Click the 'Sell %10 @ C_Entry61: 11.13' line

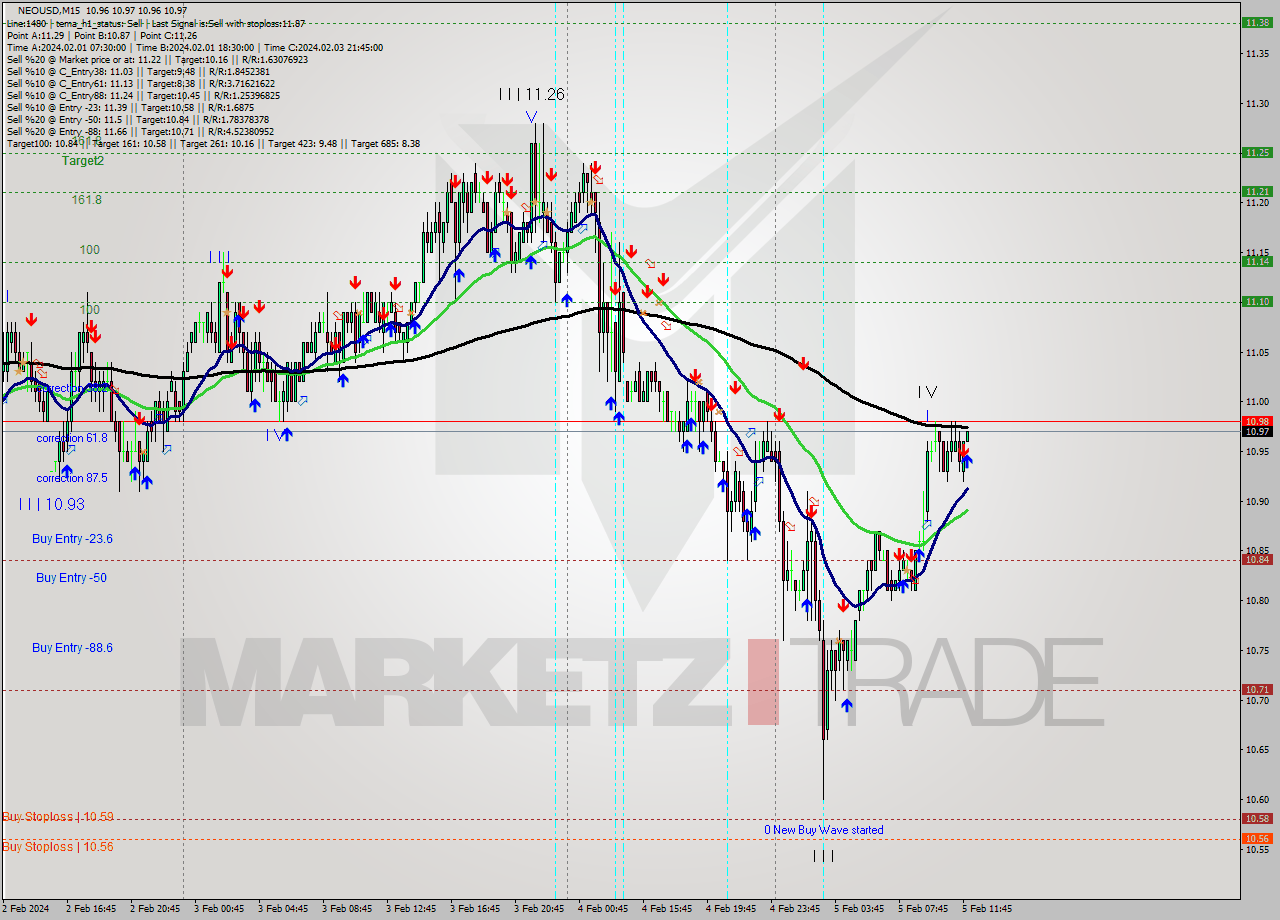pos(143,83)
